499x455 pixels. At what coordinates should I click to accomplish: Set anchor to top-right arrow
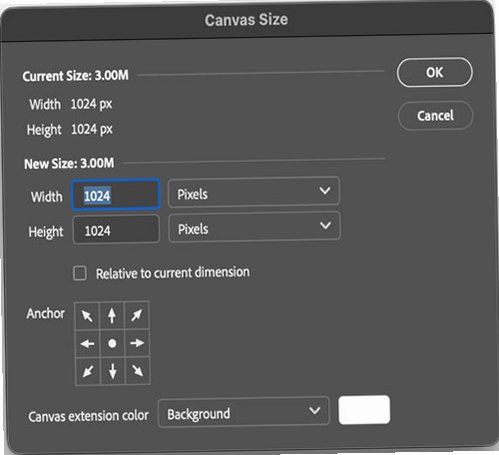click(137, 315)
